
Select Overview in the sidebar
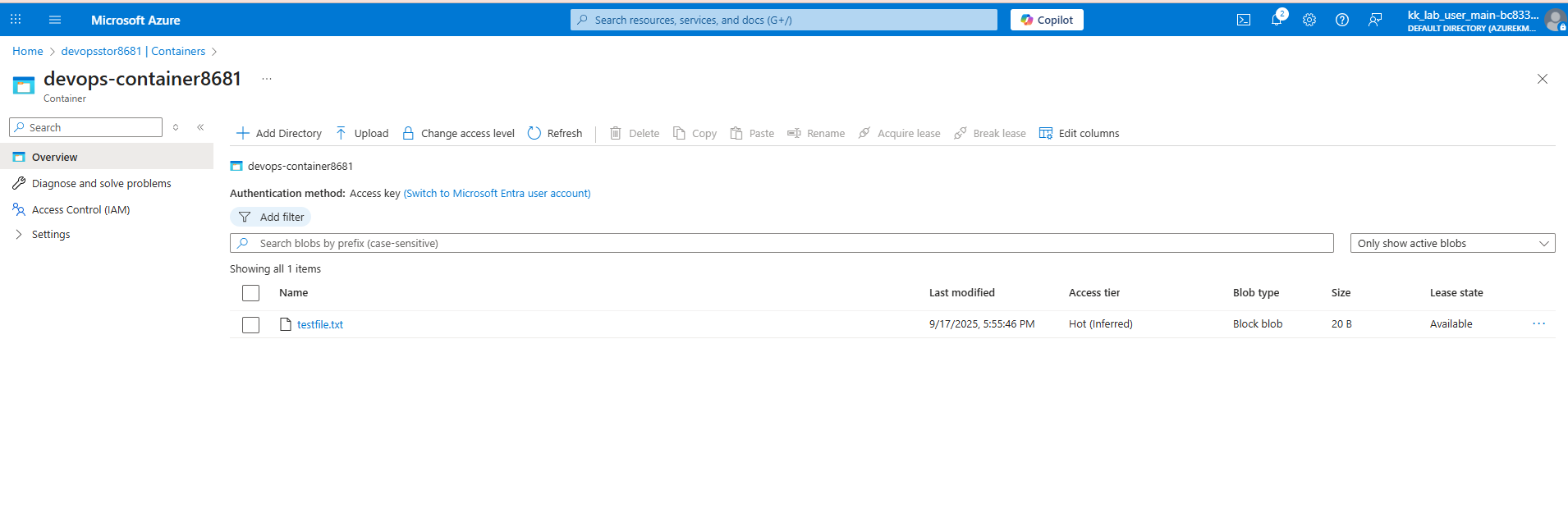(107, 157)
